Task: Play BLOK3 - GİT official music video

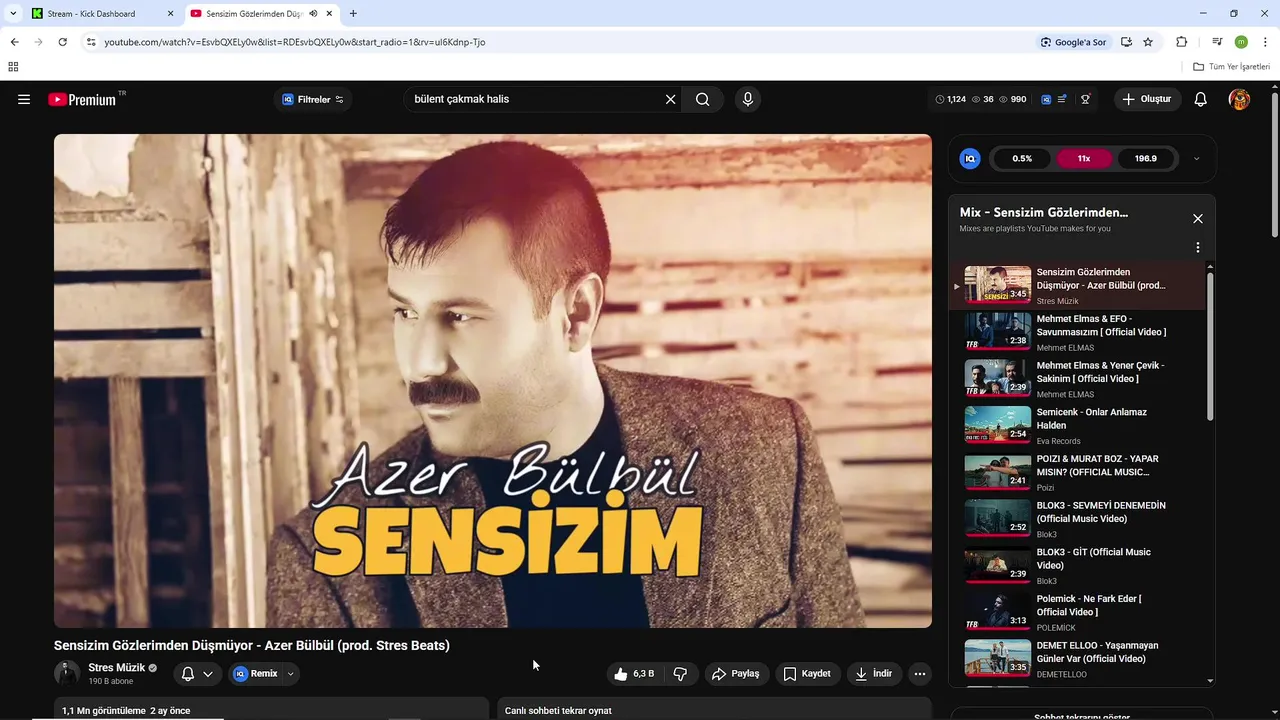Action: pos(1080,565)
